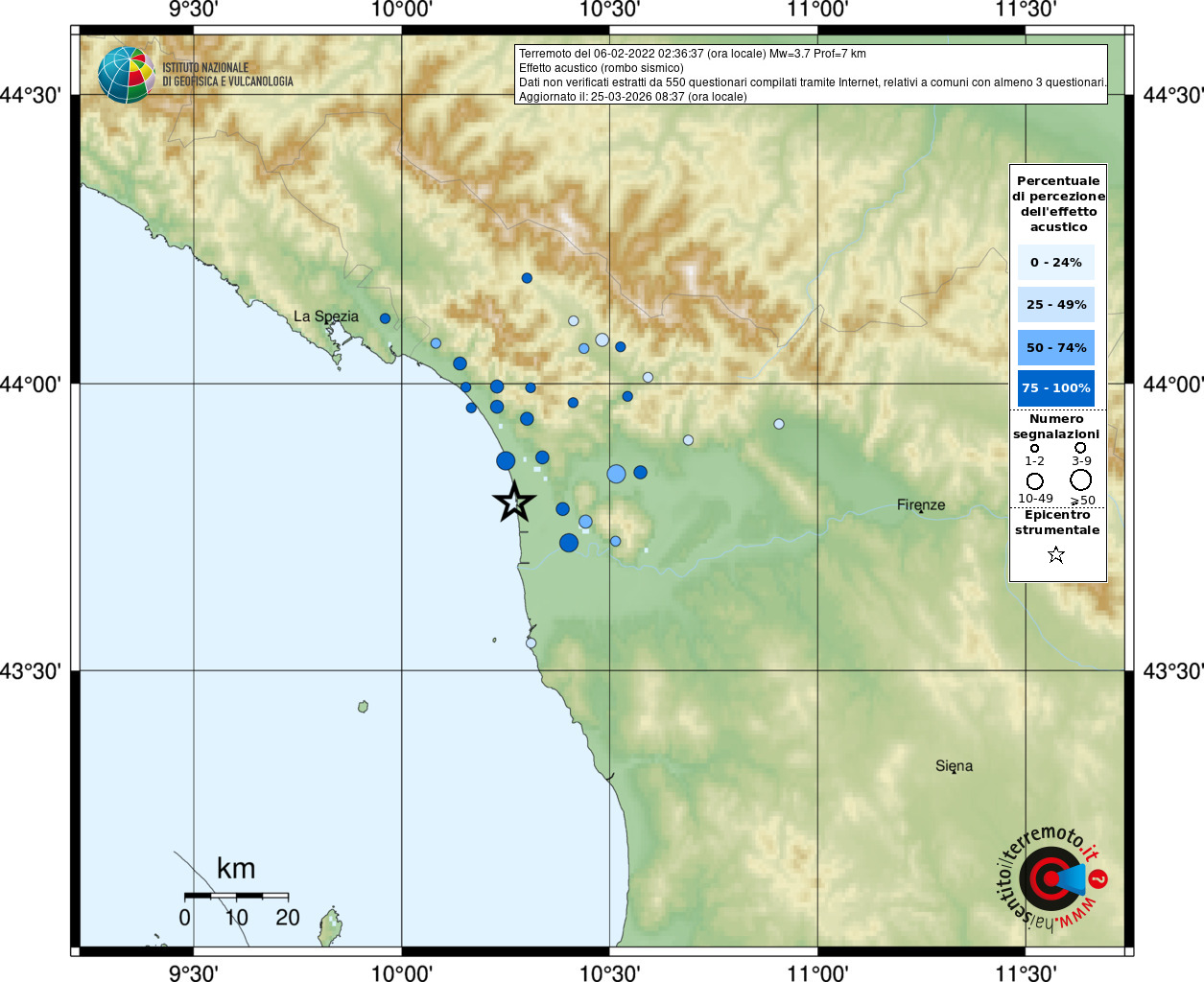Click the INGV globe logo
1204x982 pixels.
pyautogui.click(x=126, y=75)
